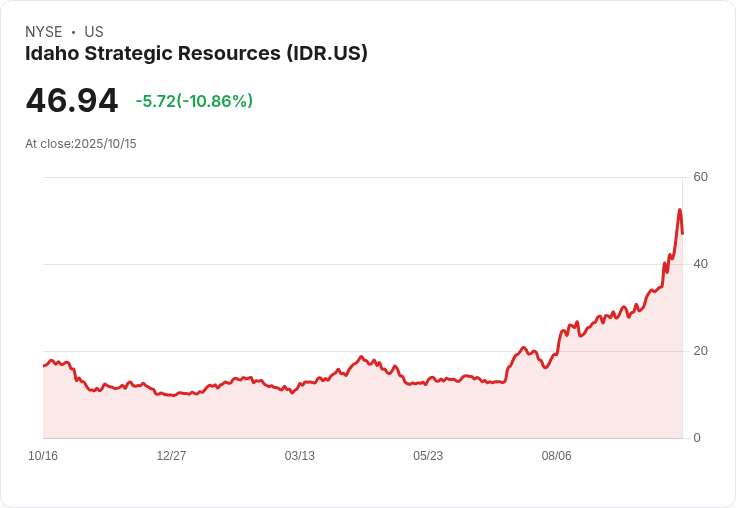Screen dimensions: 736x508
Task: Click the 60 price axis label
Action: pyautogui.click(x=701, y=177)
